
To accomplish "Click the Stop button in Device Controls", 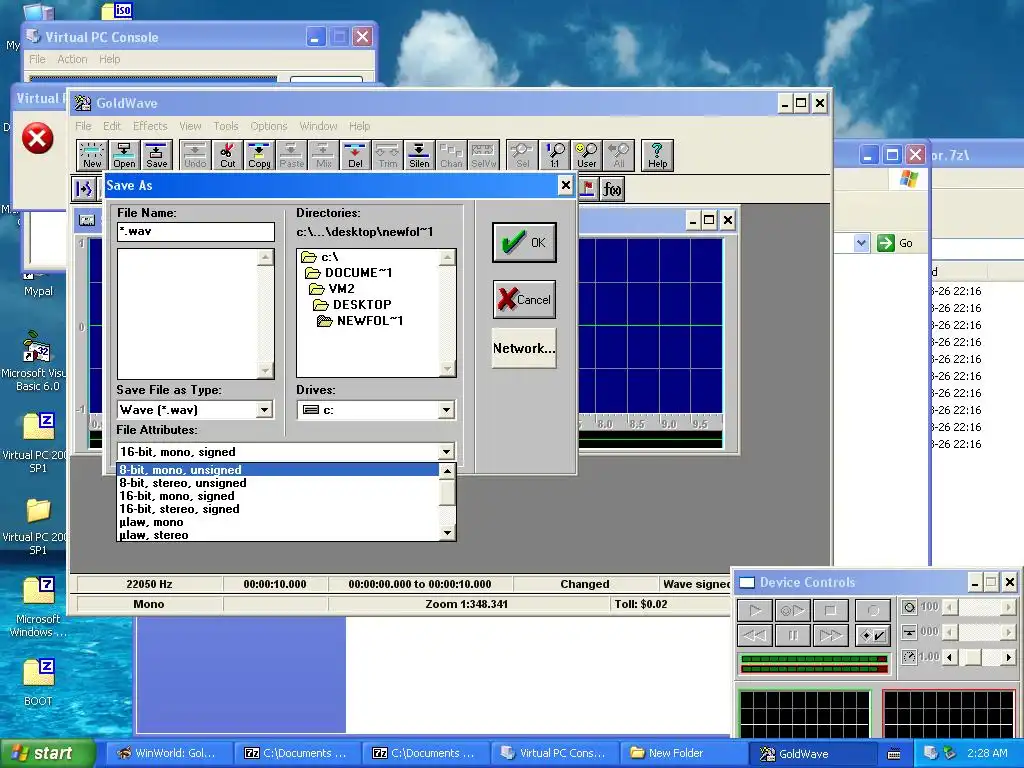I will [x=831, y=611].
